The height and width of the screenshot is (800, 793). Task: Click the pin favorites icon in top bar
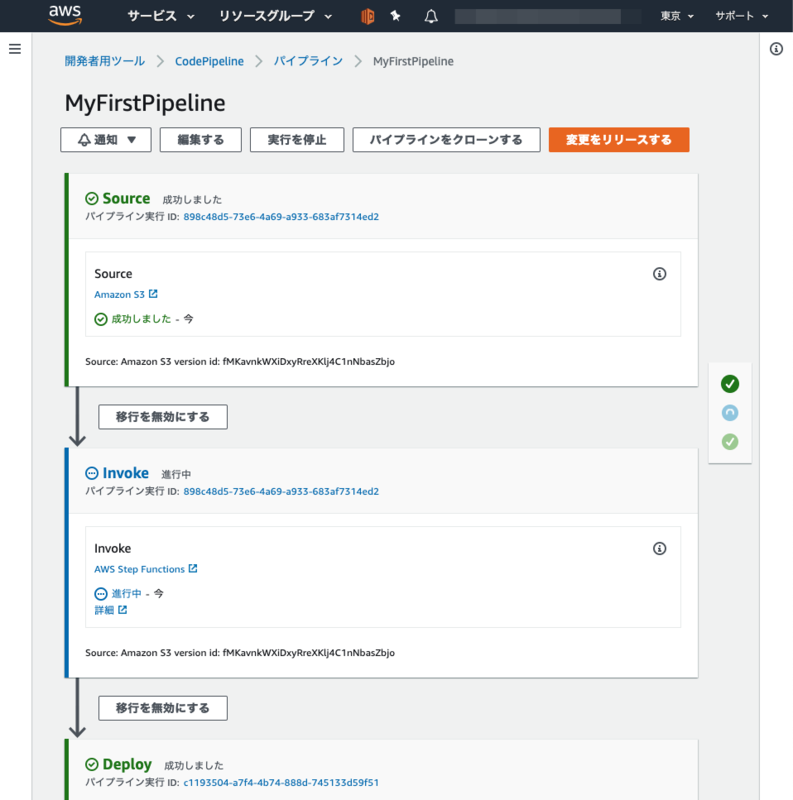(x=396, y=16)
